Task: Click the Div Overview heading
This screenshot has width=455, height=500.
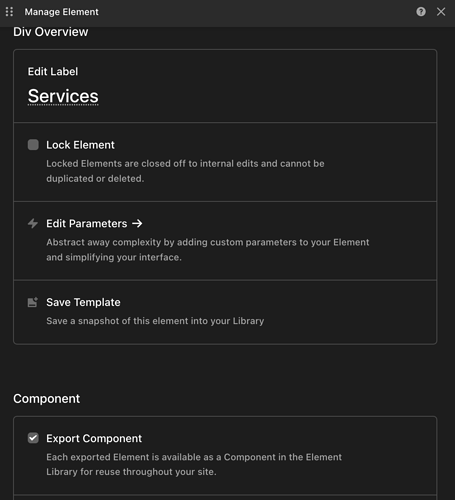Action: point(51,32)
